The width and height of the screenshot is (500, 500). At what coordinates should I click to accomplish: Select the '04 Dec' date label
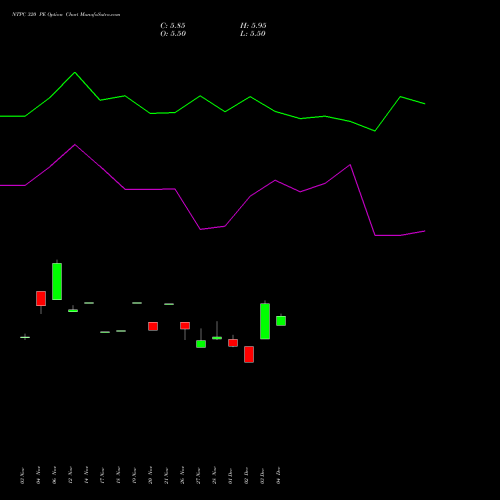coord(278,475)
